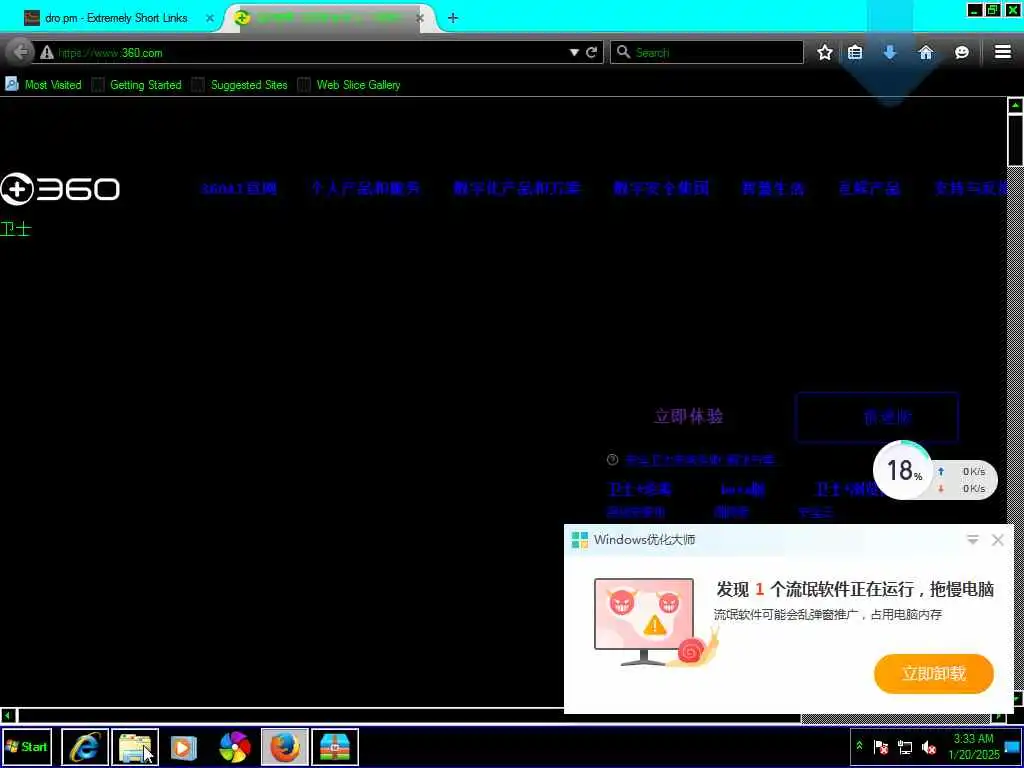The height and width of the screenshot is (768, 1024).
Task: Click the blue tray icon beside the clock
Action: (x=1012, y=746)
